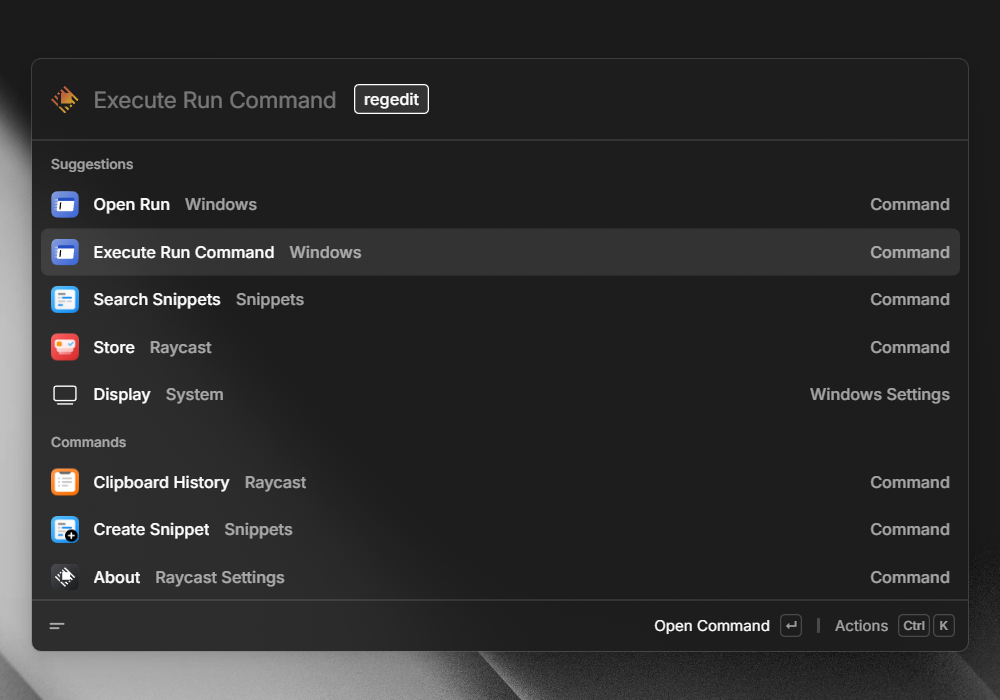Open the bottom-left footer menu icon
This screenshot has width=1000, height=700.
(57, 626)
